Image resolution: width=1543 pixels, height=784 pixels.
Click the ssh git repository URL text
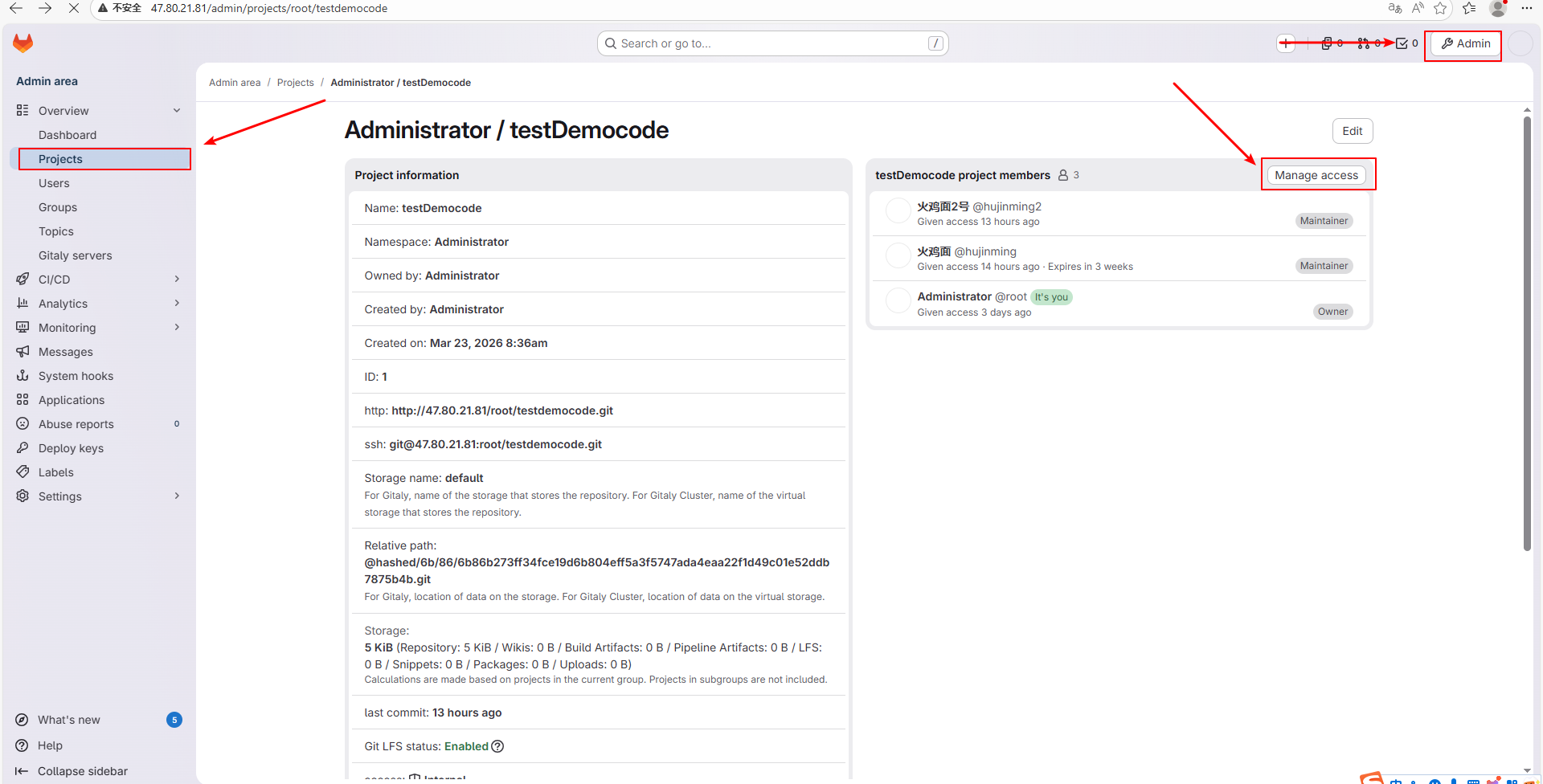(496, 444)
